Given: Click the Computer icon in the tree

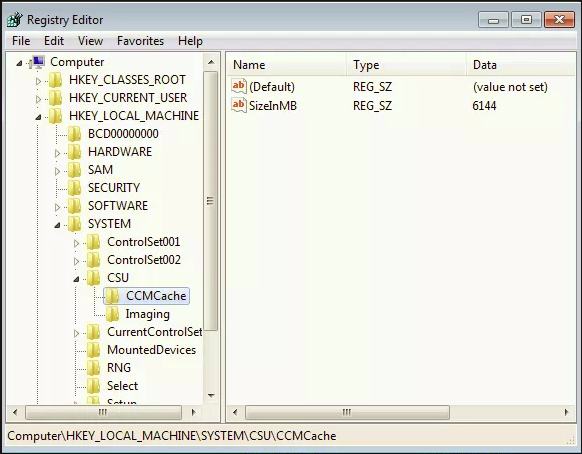Looking at the screenshot, I should pyautogui.click(x=37, y=62).
